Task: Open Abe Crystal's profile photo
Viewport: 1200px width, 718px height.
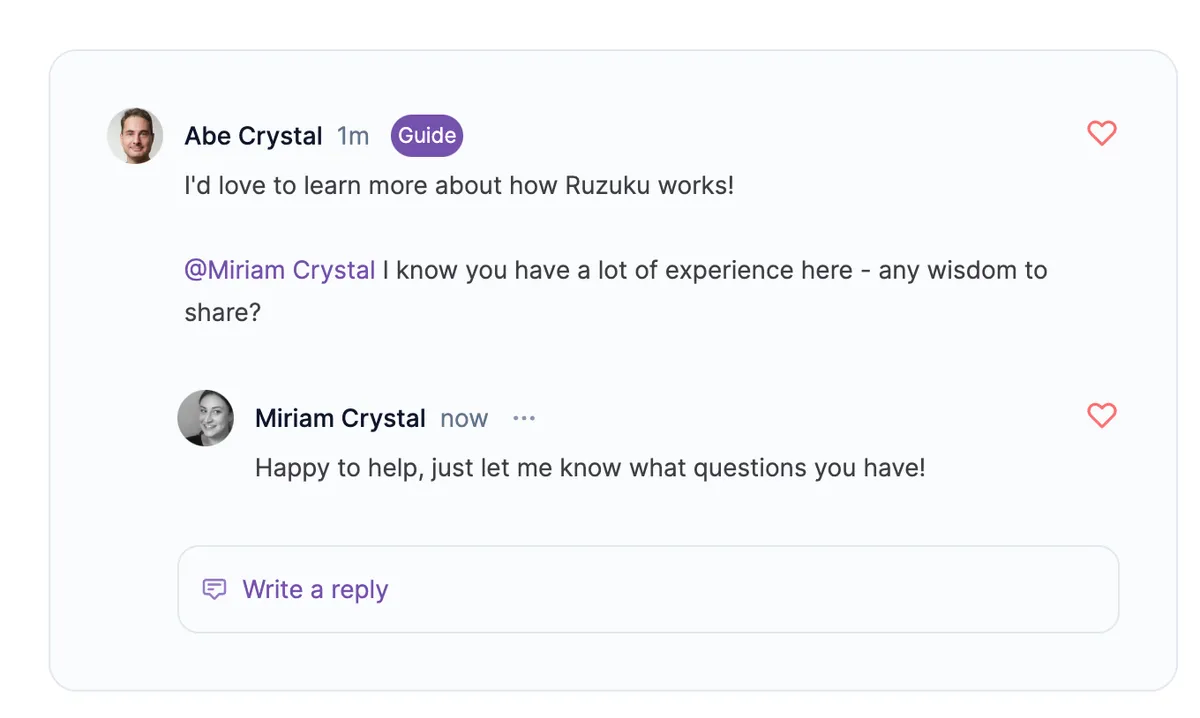Action: 135,136
